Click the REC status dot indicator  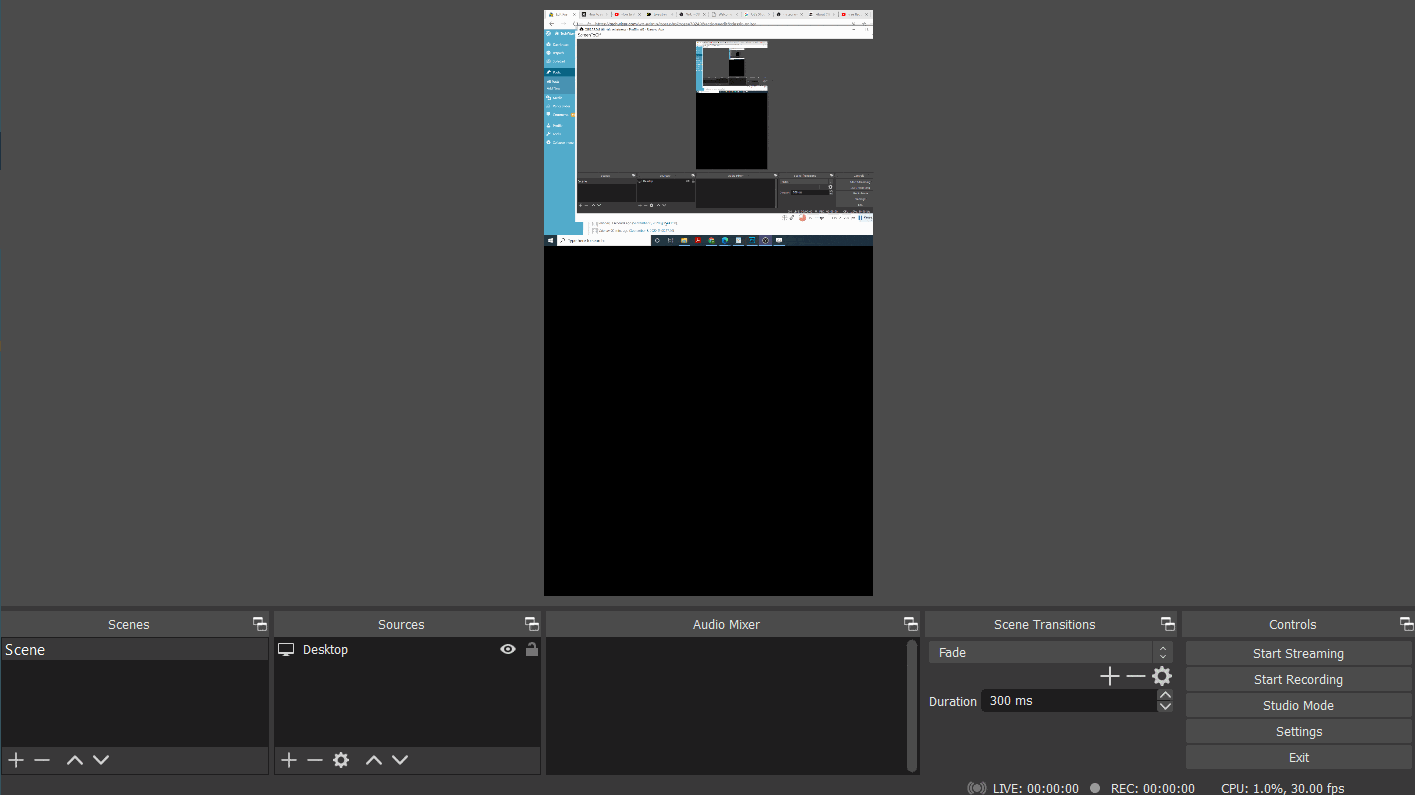1095,788
